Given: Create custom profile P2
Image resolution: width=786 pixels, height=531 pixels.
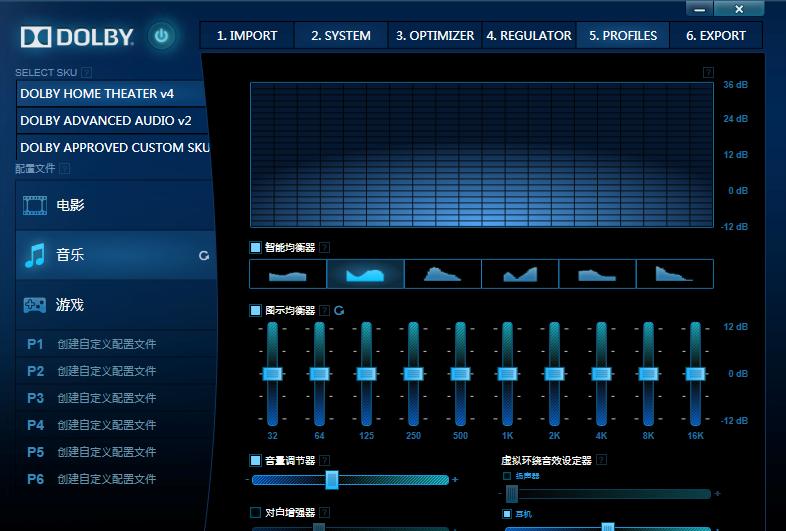Looking at the screenshot, I should point(116,371).
